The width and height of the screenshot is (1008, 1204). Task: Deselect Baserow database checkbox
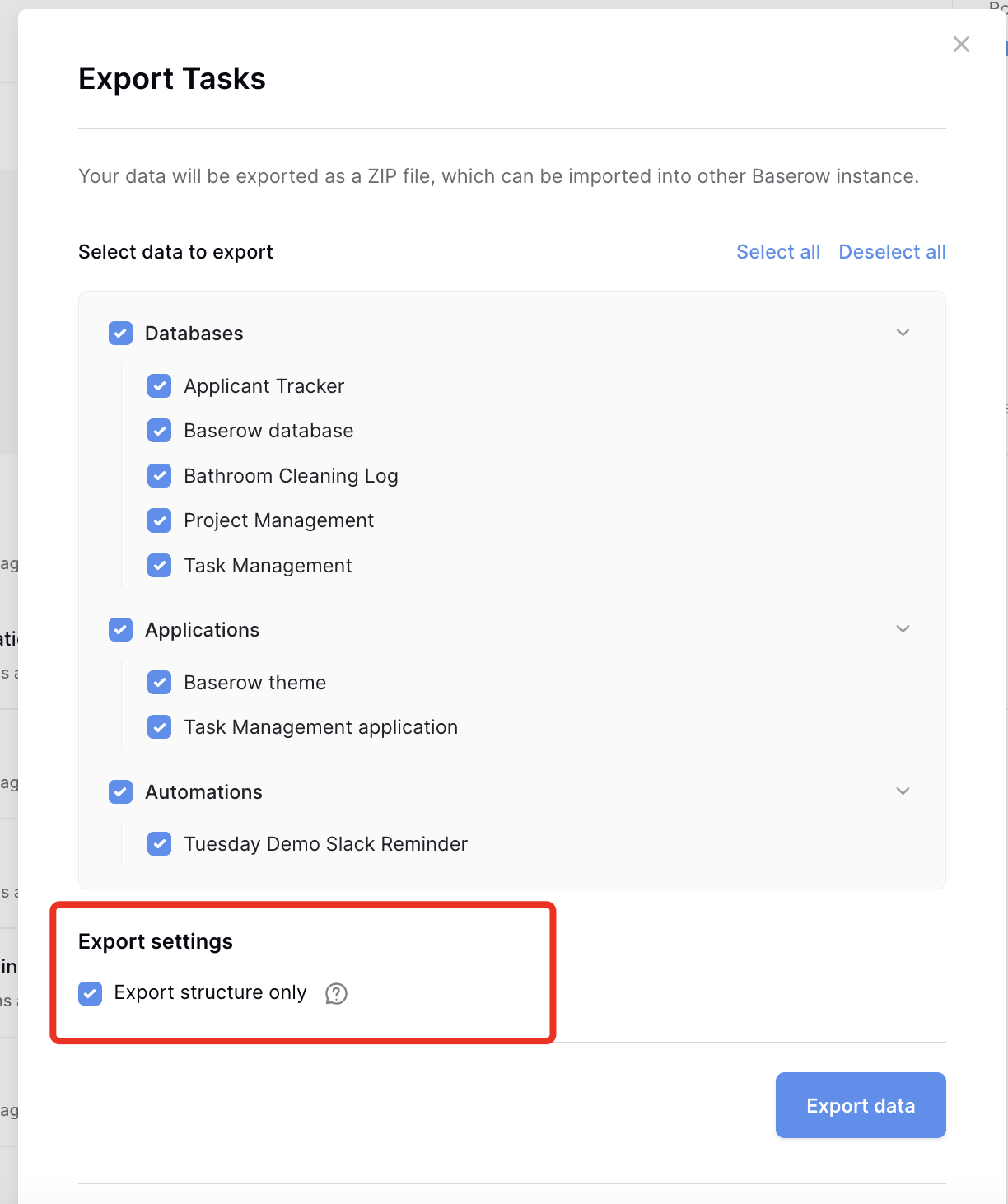[160, 431]
